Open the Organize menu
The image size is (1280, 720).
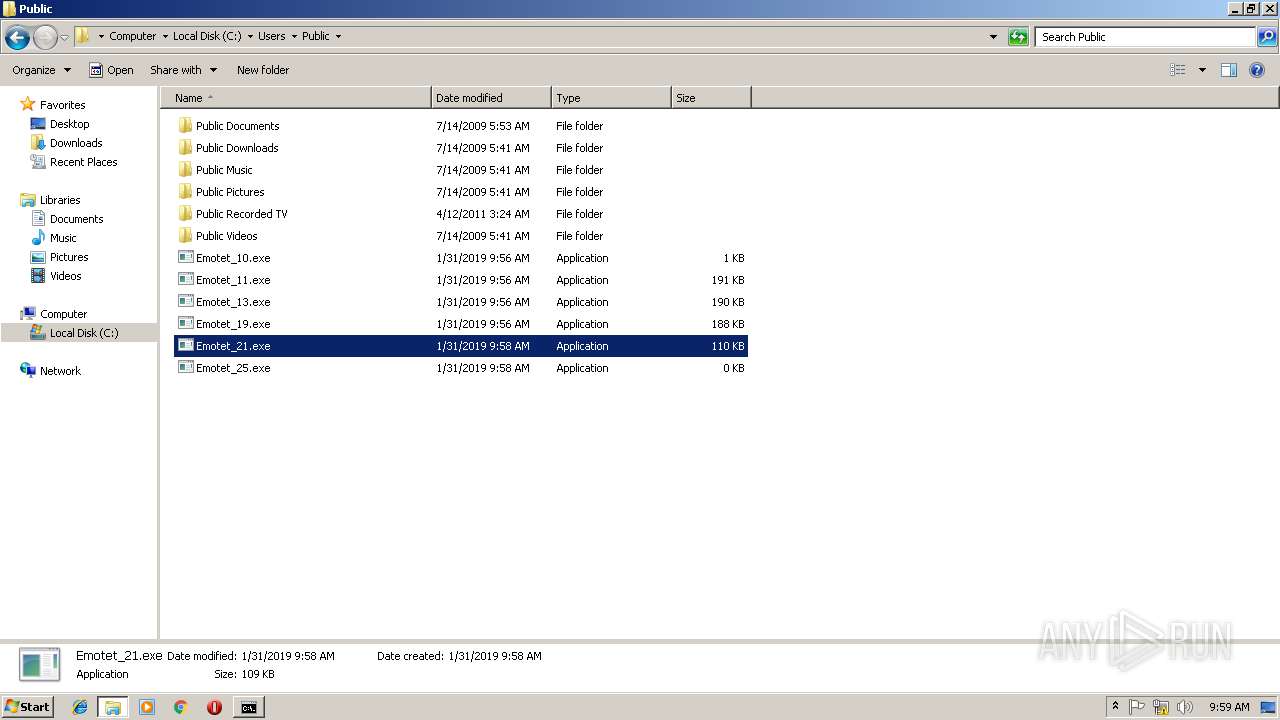tap(41, 70)
